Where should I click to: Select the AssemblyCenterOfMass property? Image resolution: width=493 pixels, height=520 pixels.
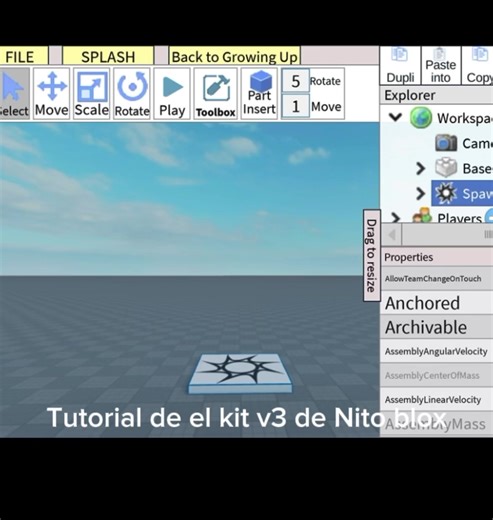[437, 375]
